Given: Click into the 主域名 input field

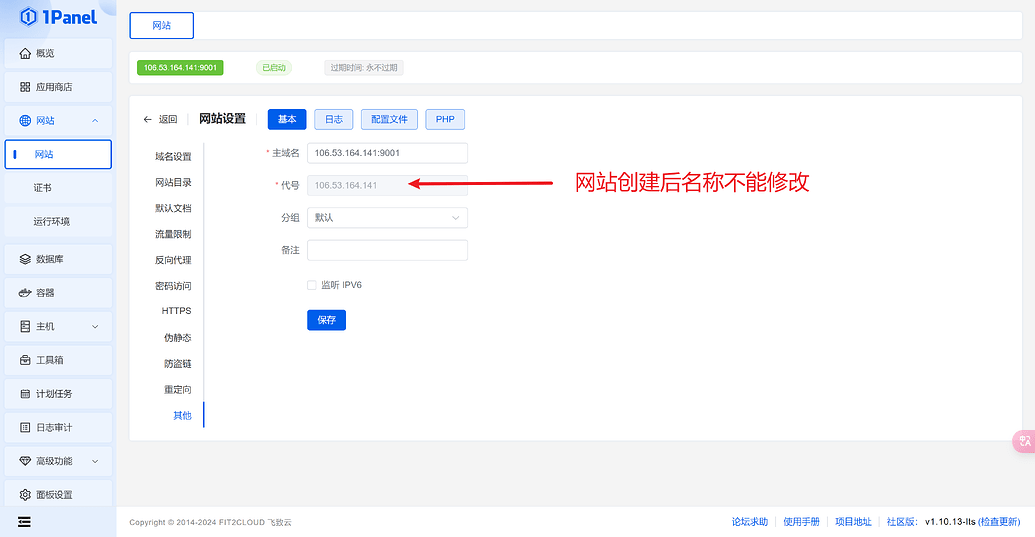Looking at the screenshot, I should click(x=387, y=153).
